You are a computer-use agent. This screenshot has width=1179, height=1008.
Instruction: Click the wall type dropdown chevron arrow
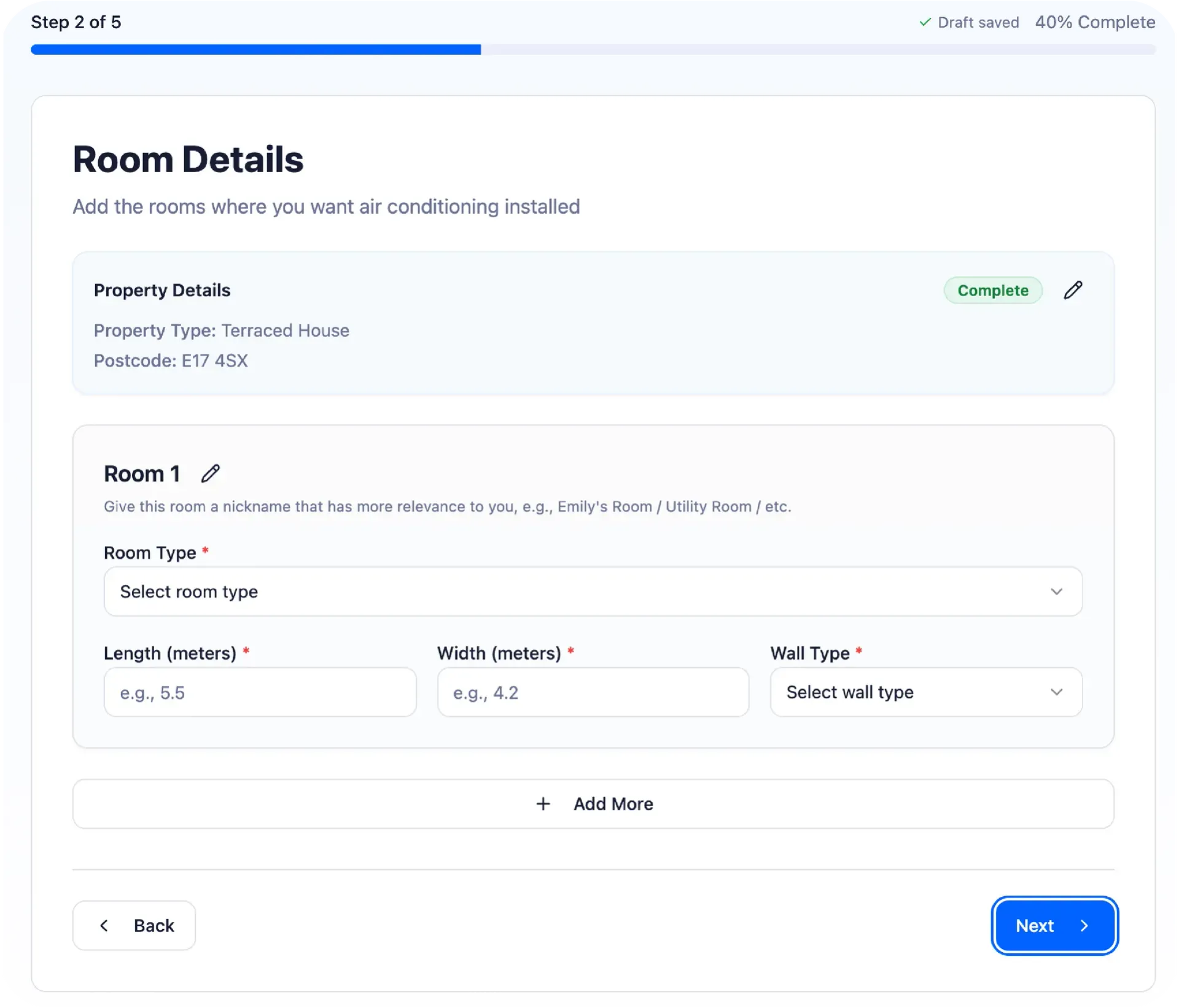1056,692
